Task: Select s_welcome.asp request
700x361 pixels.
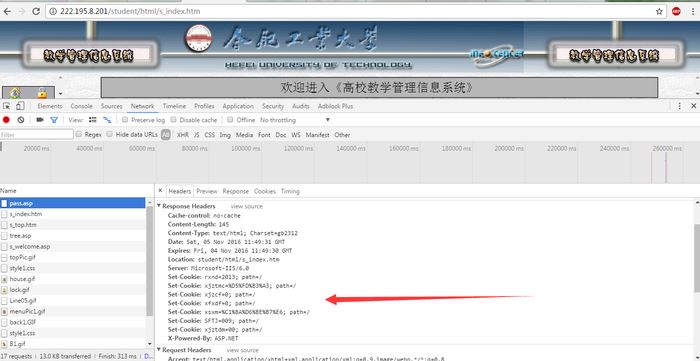Action: [72, 246]
